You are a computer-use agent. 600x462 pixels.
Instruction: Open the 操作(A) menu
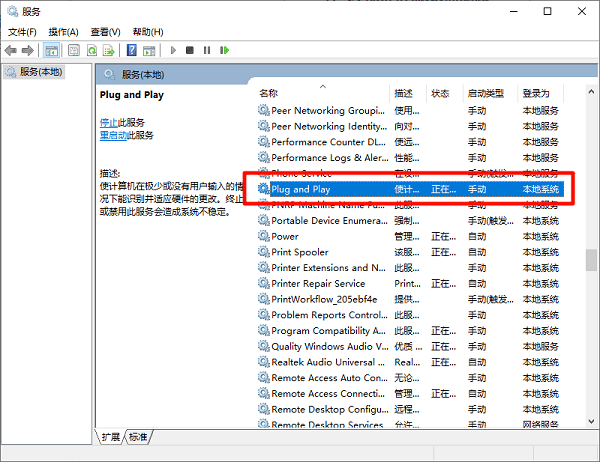click(x=64, y=32)
